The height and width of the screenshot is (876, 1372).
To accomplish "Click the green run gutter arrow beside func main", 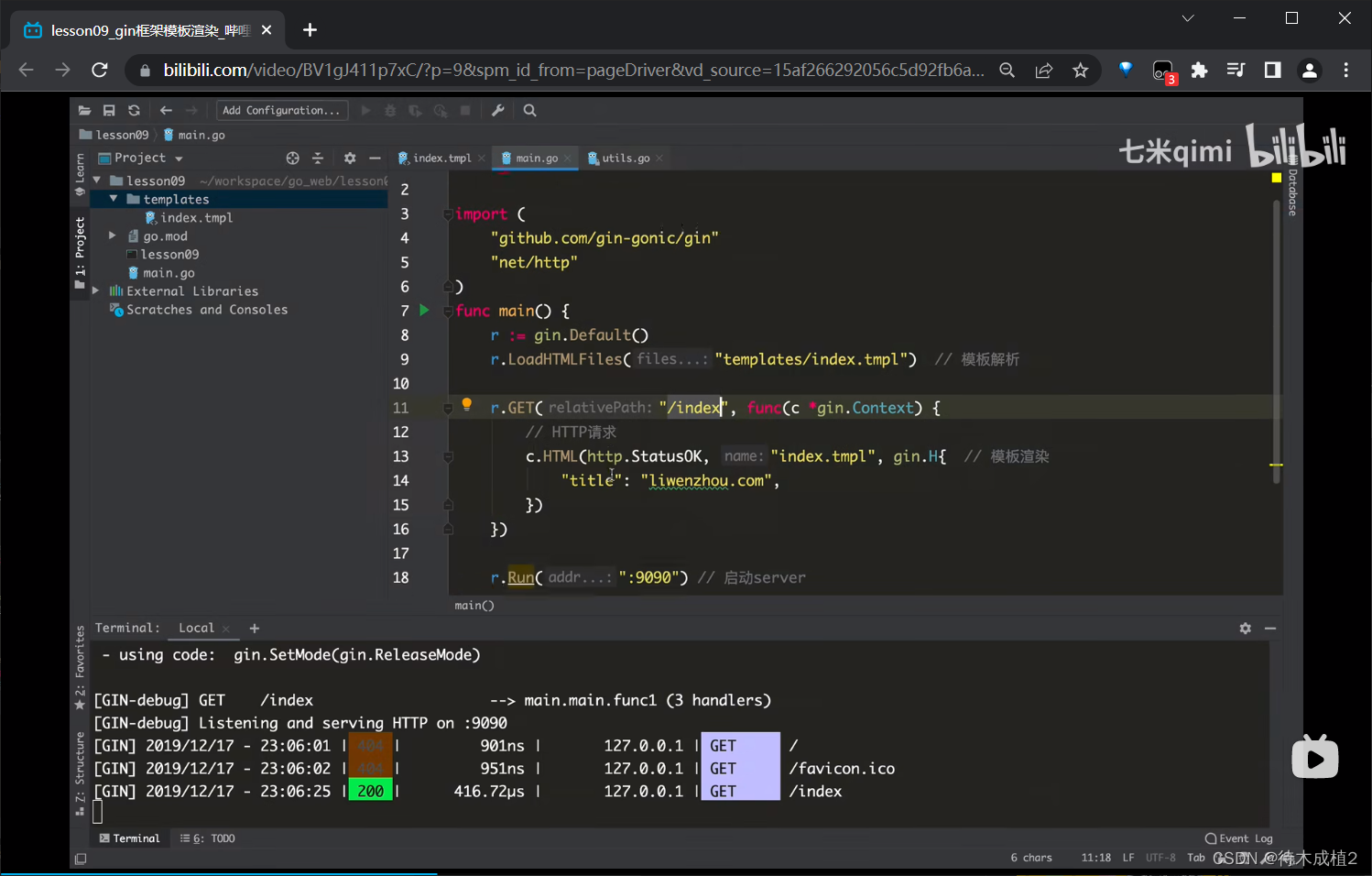I will point(424,311).
